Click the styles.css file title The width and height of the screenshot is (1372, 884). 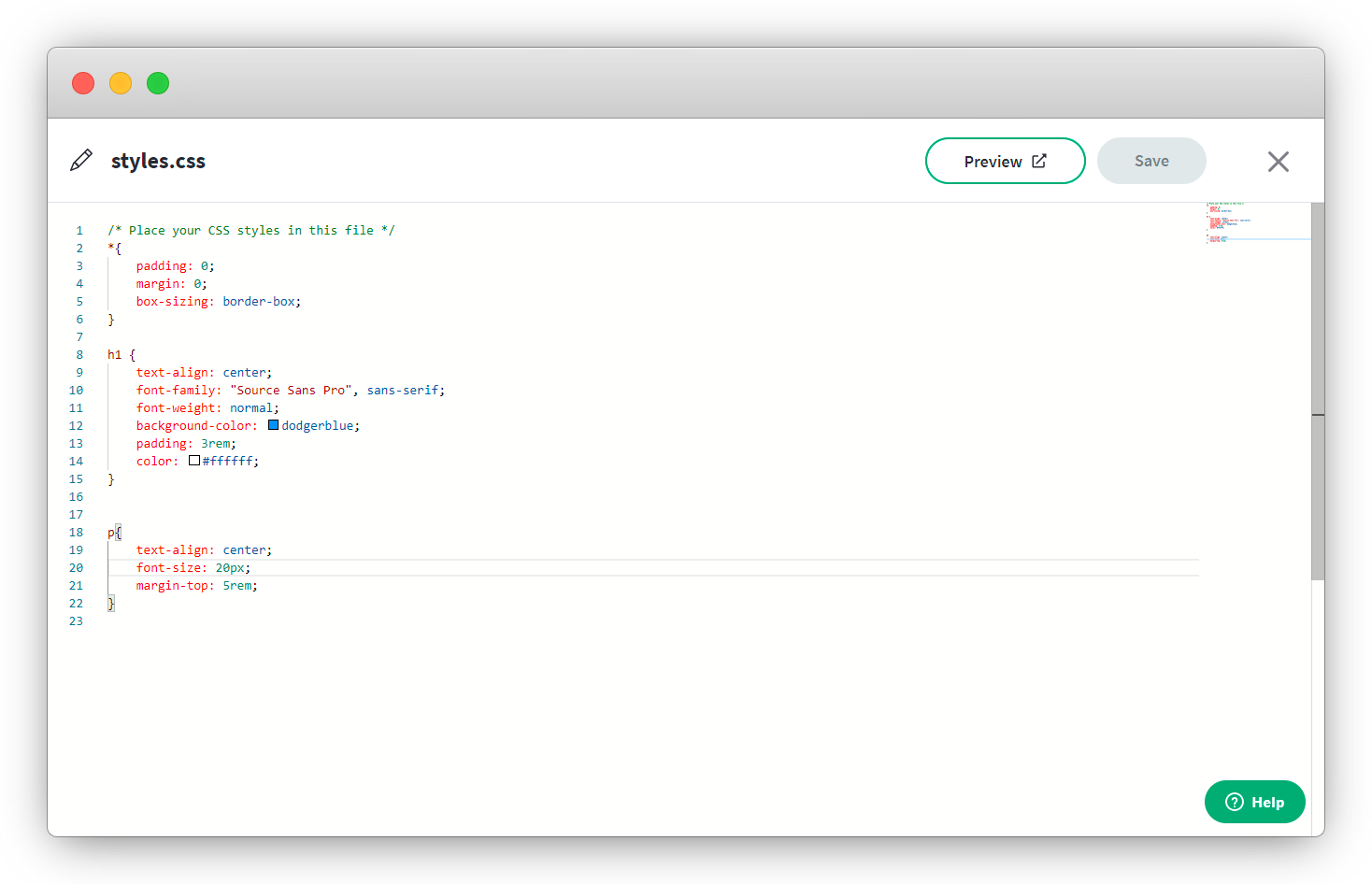click(158, 161)
